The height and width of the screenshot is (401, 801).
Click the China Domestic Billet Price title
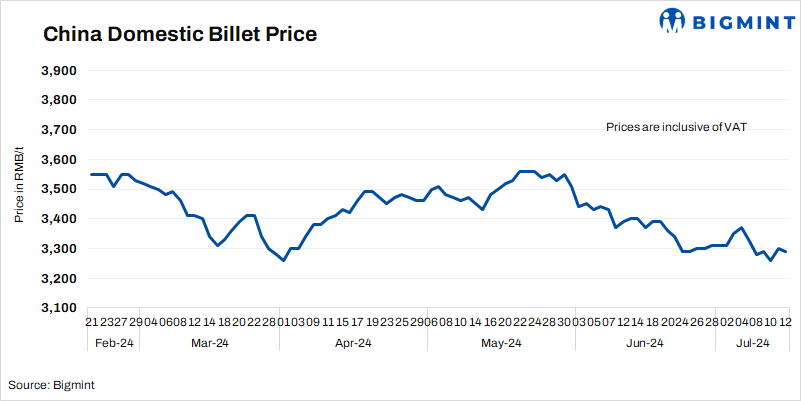[180, 35]
